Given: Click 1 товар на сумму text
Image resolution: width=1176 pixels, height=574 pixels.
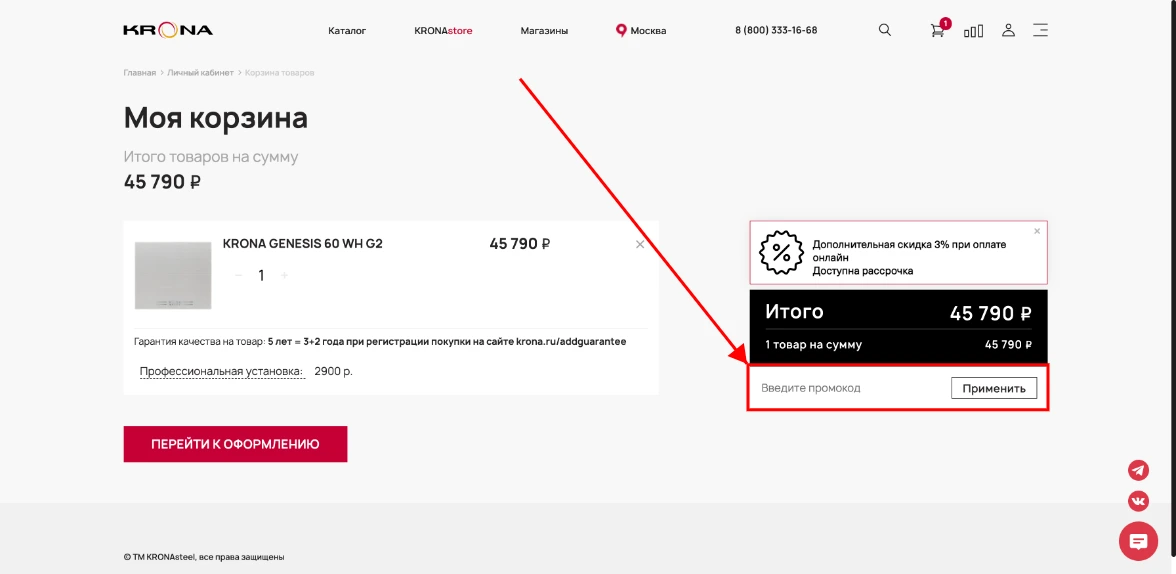Looking at the screenshot, I should point(814,345).
